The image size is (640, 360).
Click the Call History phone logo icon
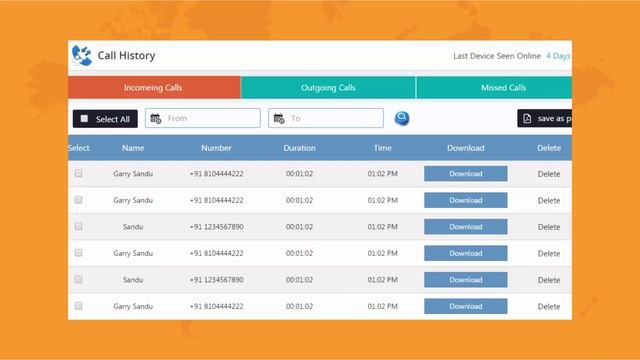(82, 56)
